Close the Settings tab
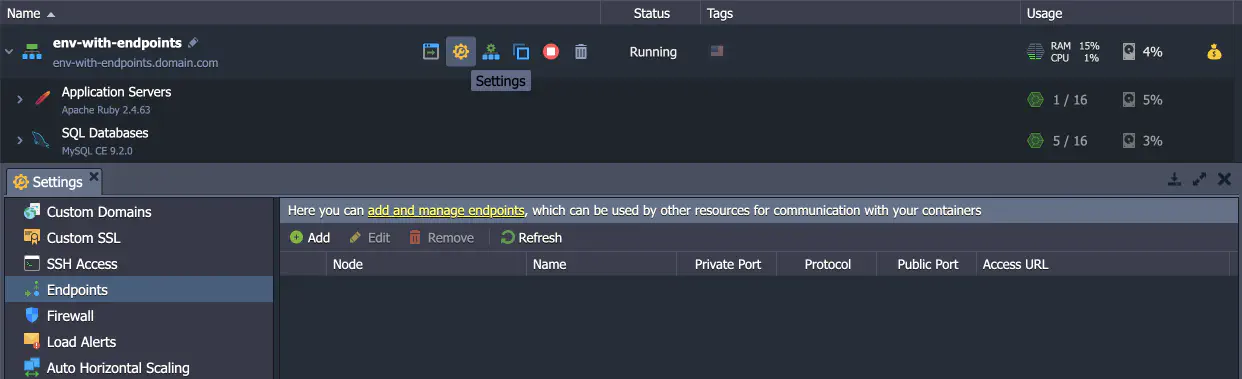 [94, 177]
